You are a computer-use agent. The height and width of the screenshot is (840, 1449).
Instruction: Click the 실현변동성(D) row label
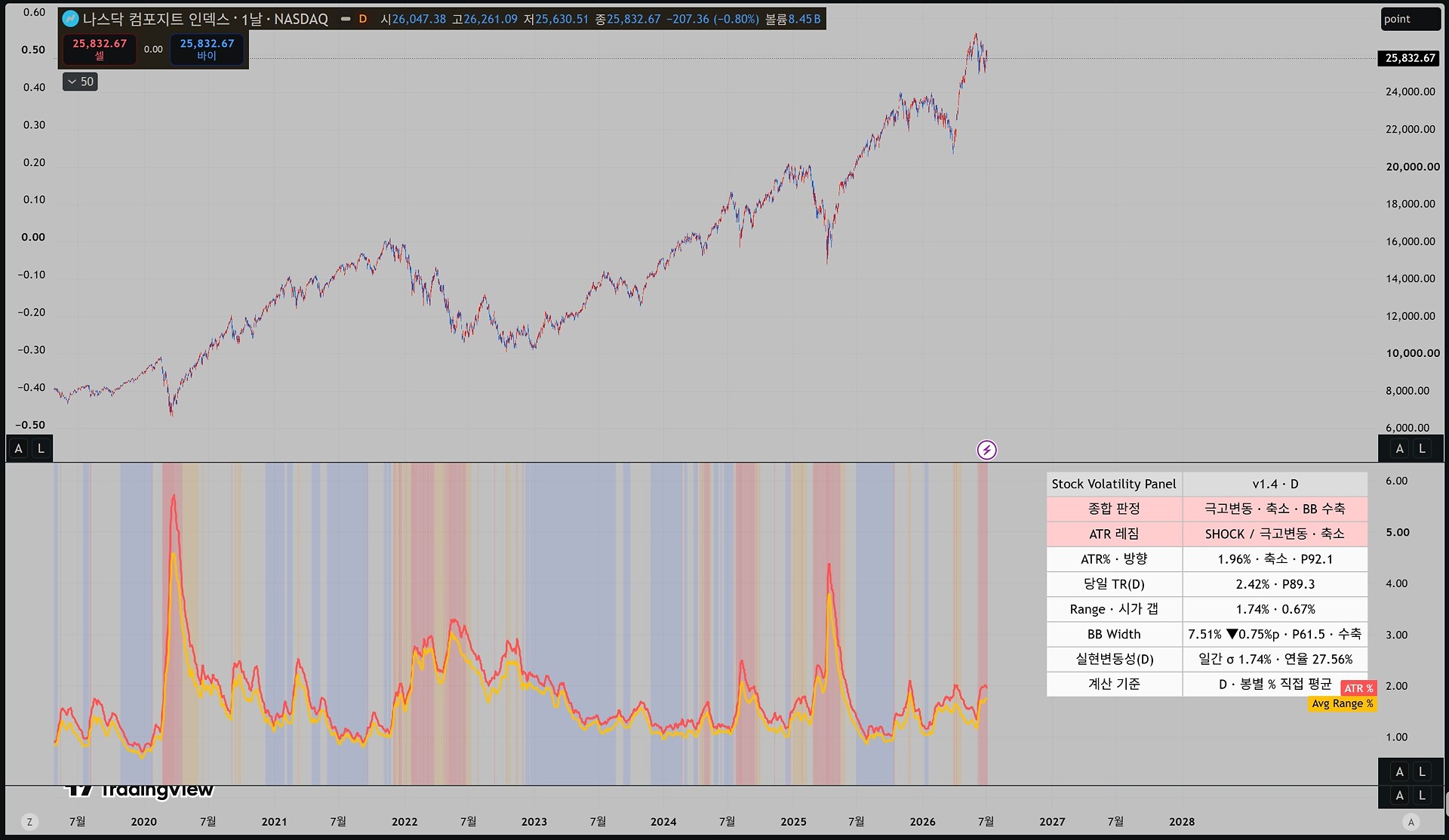tap(1114, 659)
